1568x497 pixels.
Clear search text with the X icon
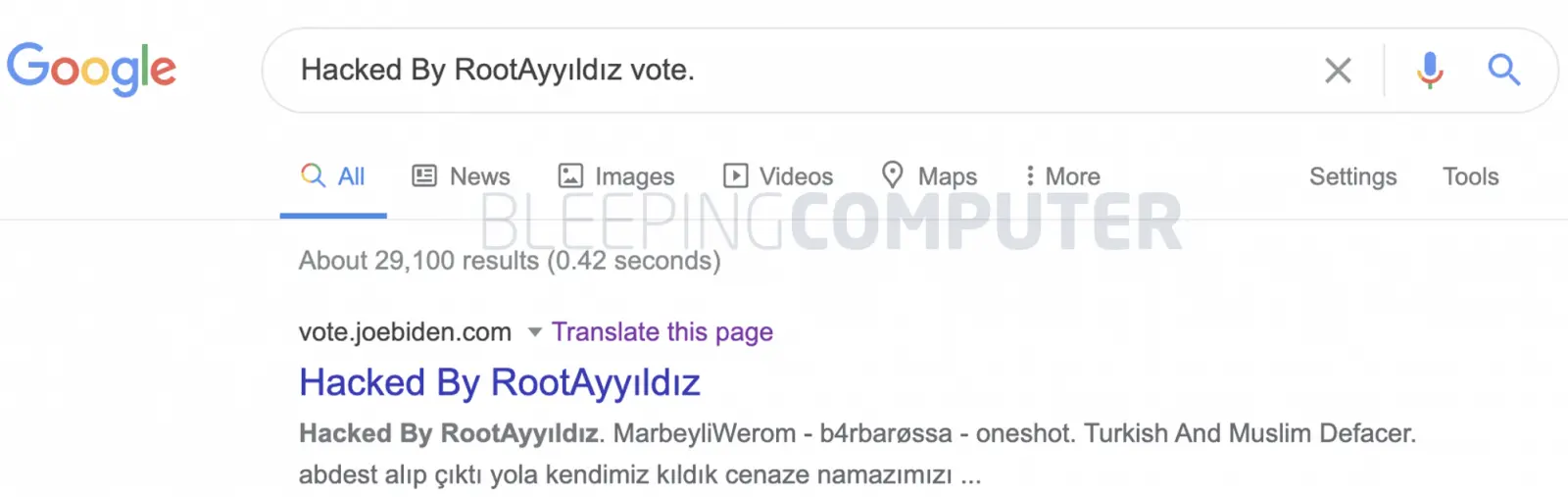click(x=1338, y=71)
